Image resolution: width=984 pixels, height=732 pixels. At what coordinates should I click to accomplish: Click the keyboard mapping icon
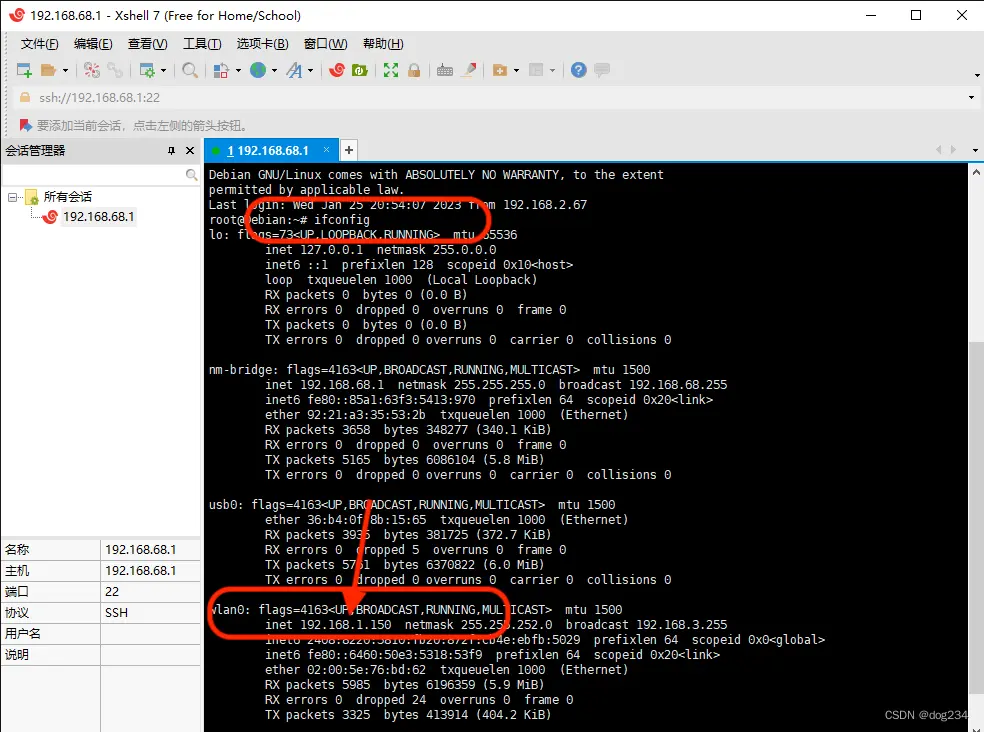click(x=445, y=70)
